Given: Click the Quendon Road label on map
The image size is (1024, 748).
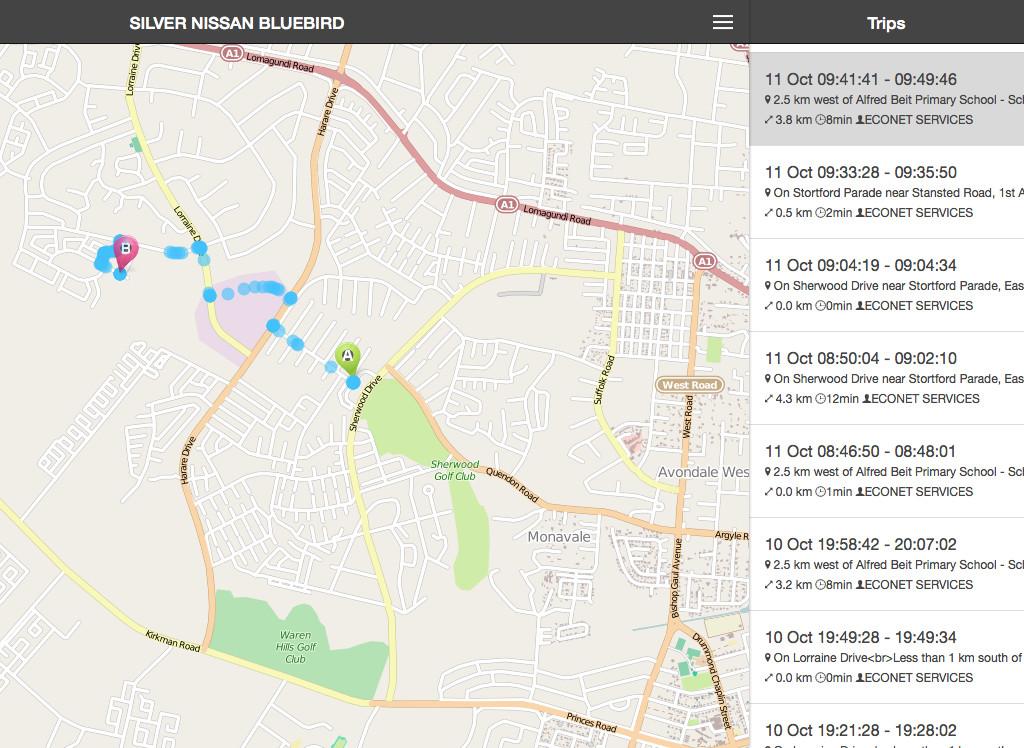Looking at the screenshot, I should pyautogui.click(x=512, y=485).
